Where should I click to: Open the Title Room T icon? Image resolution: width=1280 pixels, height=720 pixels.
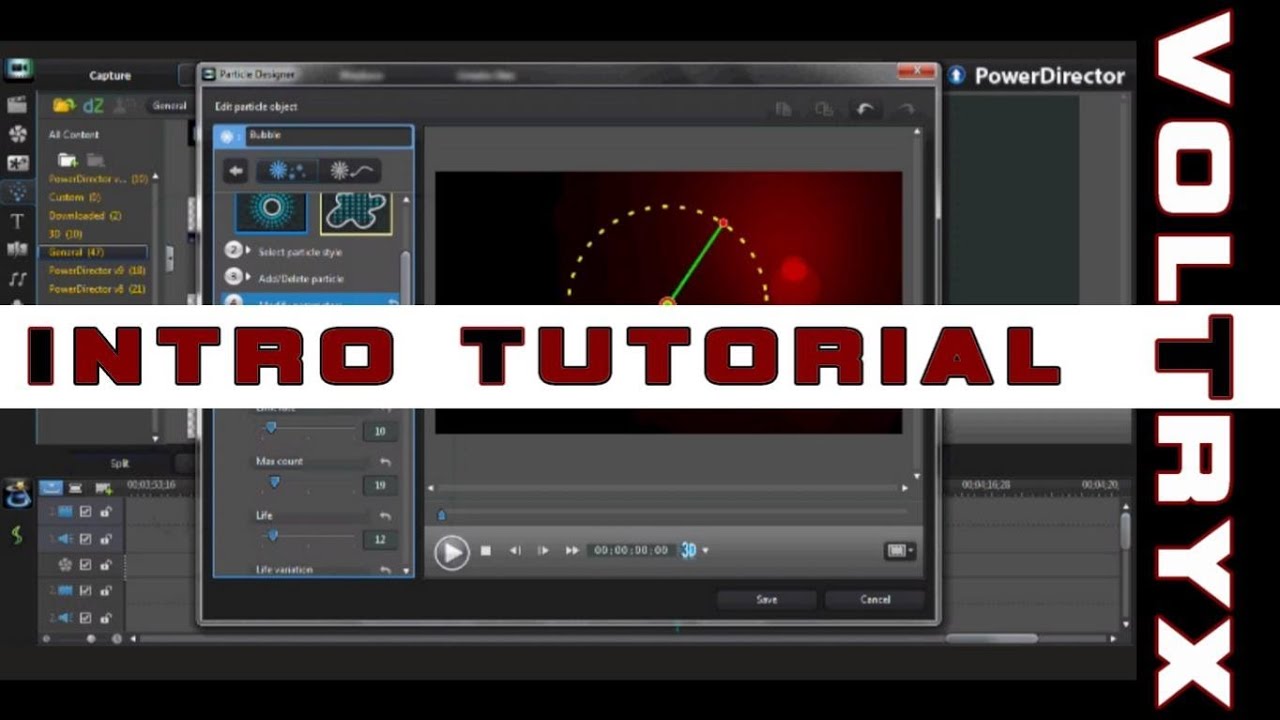[x=17, y=221]
